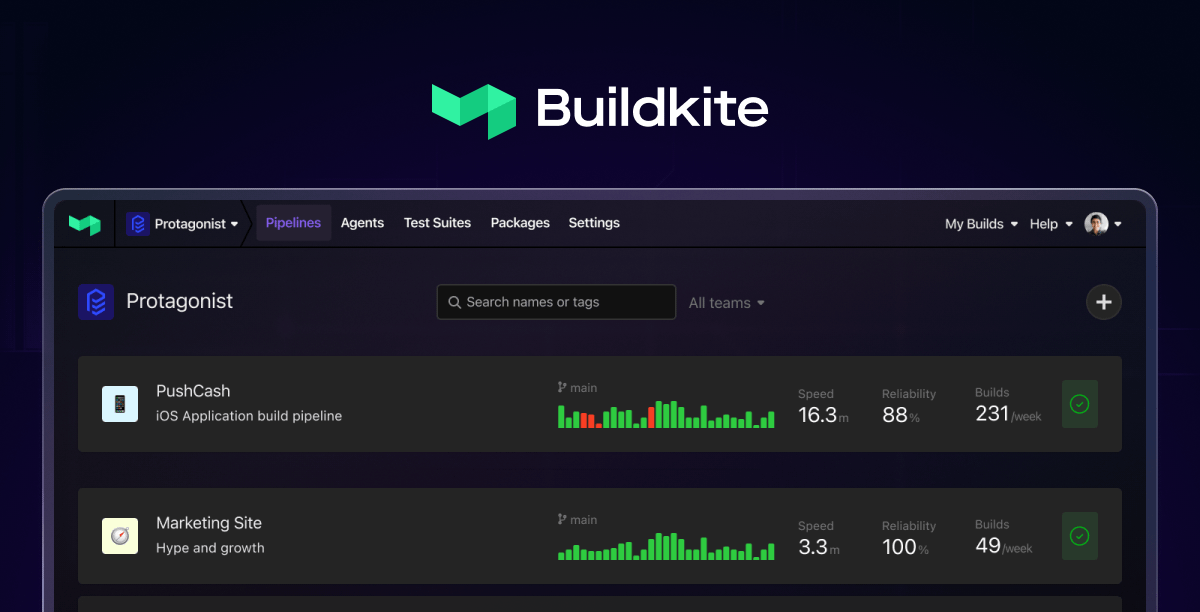
Task: Click the PushCash 231 builds per week
Action: (1008, 414)
